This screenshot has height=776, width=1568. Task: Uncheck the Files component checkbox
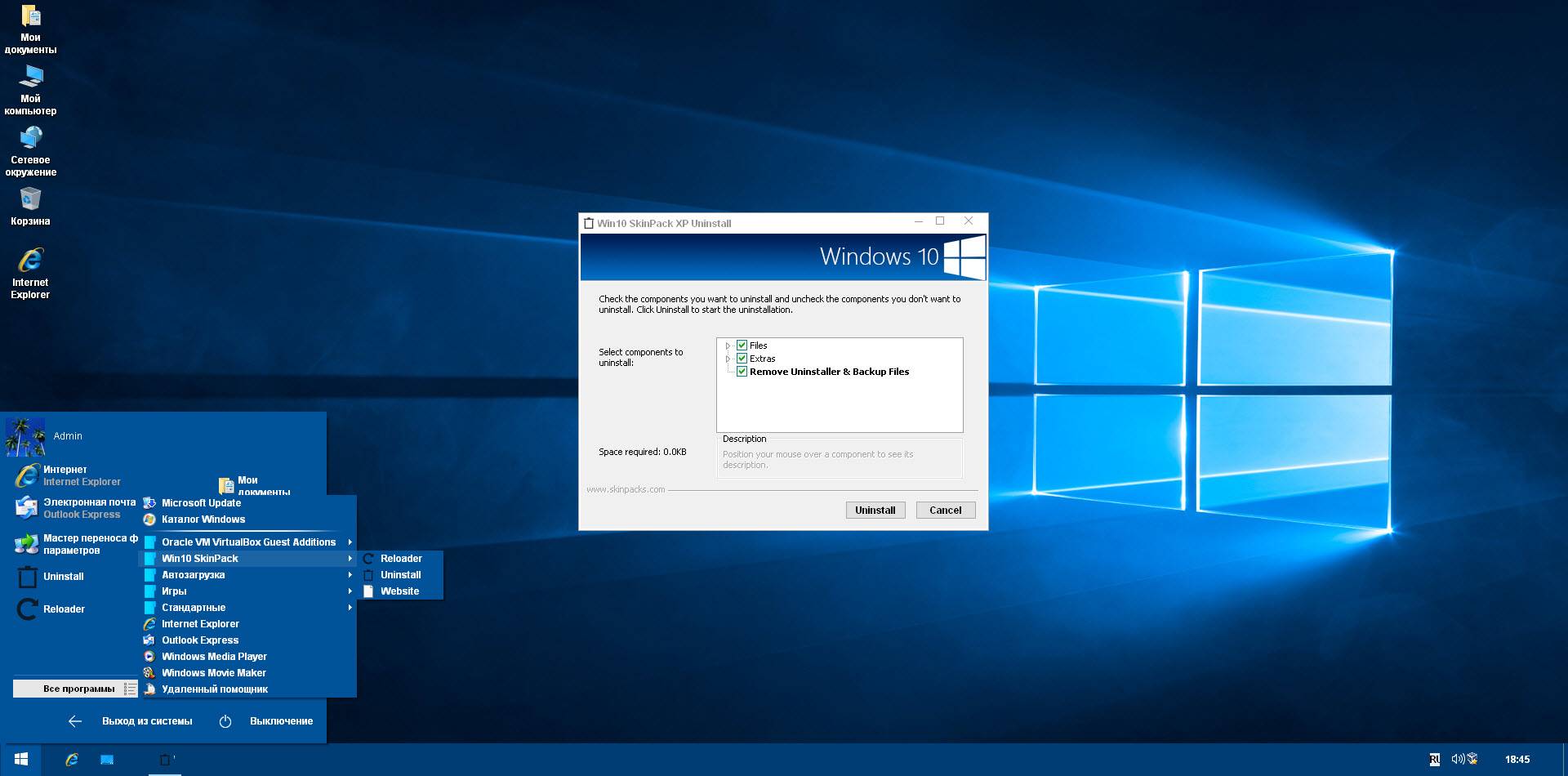click(742, 346)
